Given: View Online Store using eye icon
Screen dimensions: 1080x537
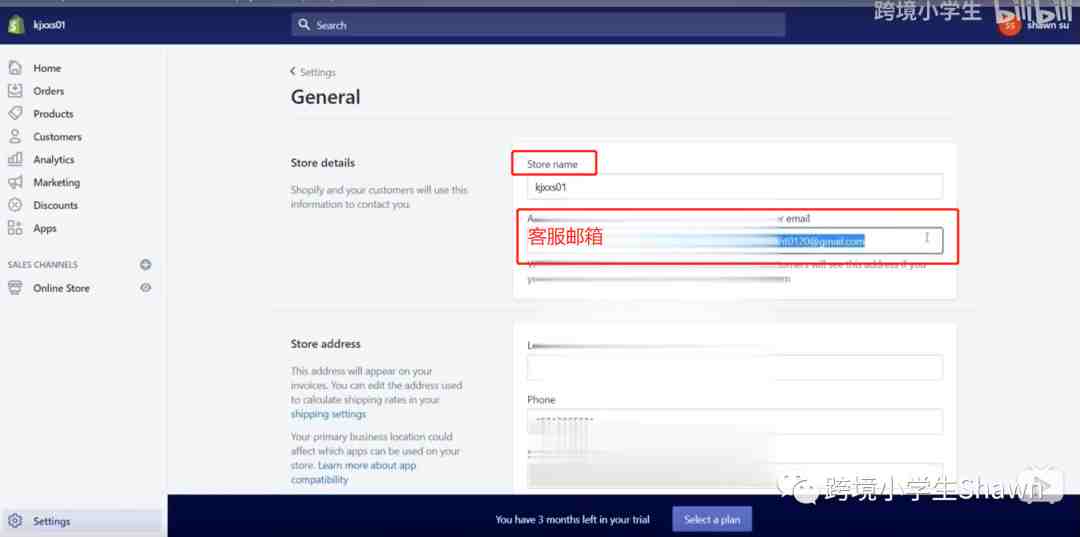Looking at the screenshot, I should click(146, 288).
